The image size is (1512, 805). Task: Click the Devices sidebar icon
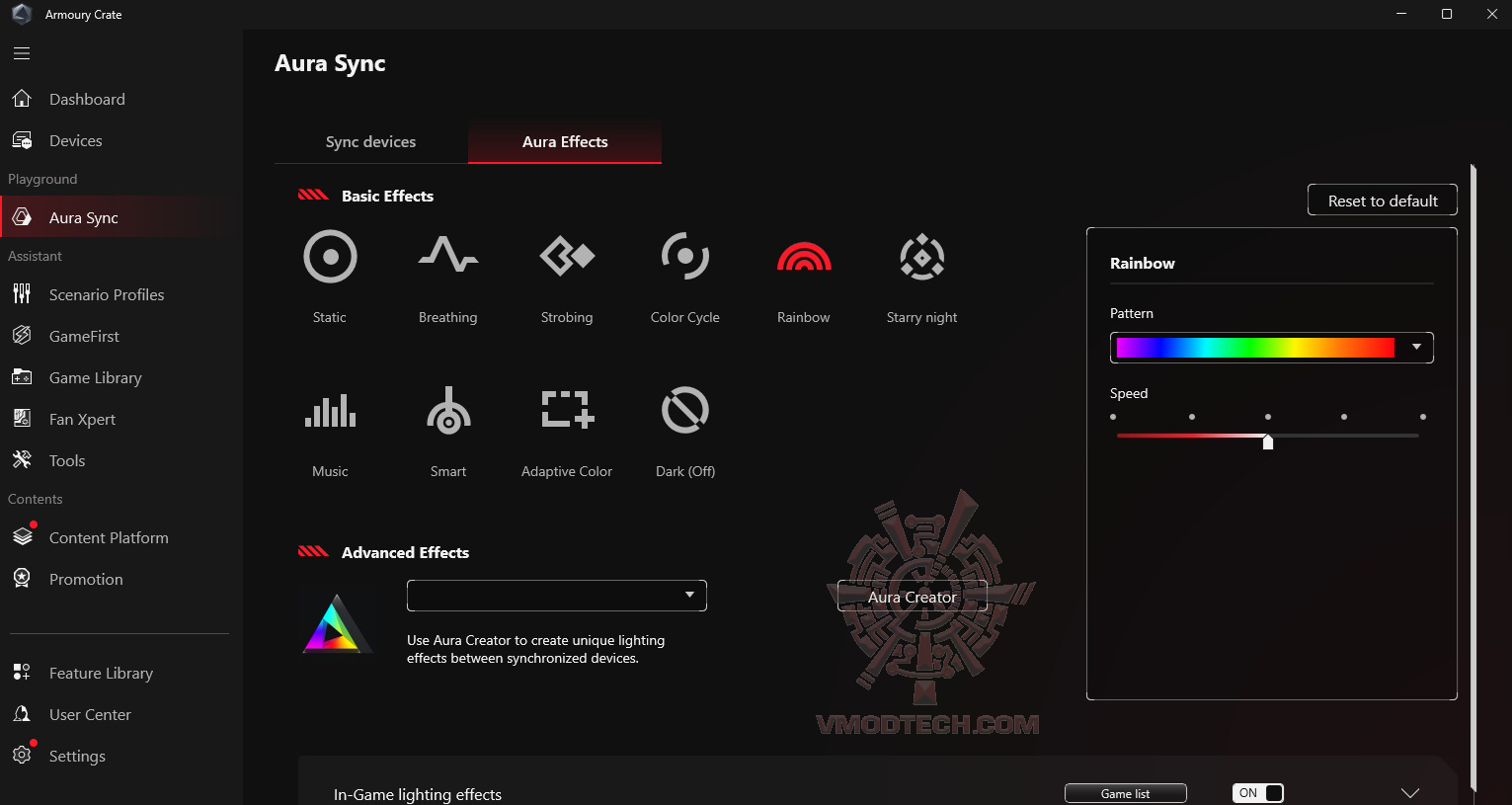(22, 140)
